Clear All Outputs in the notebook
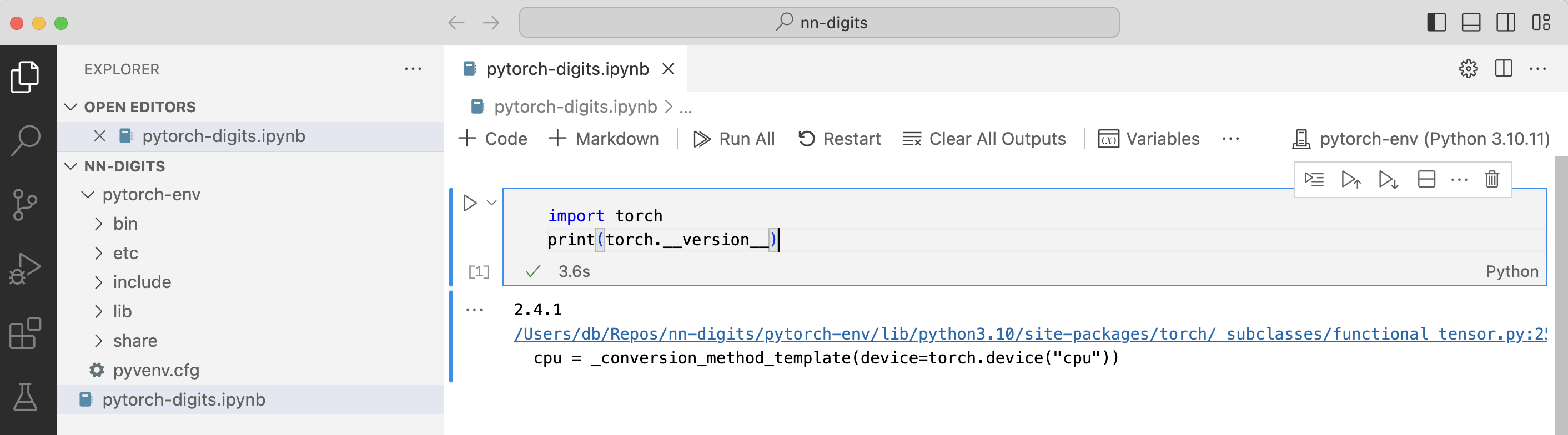The height and width of the screenshot is (435, 1568). tap(984, 139)
